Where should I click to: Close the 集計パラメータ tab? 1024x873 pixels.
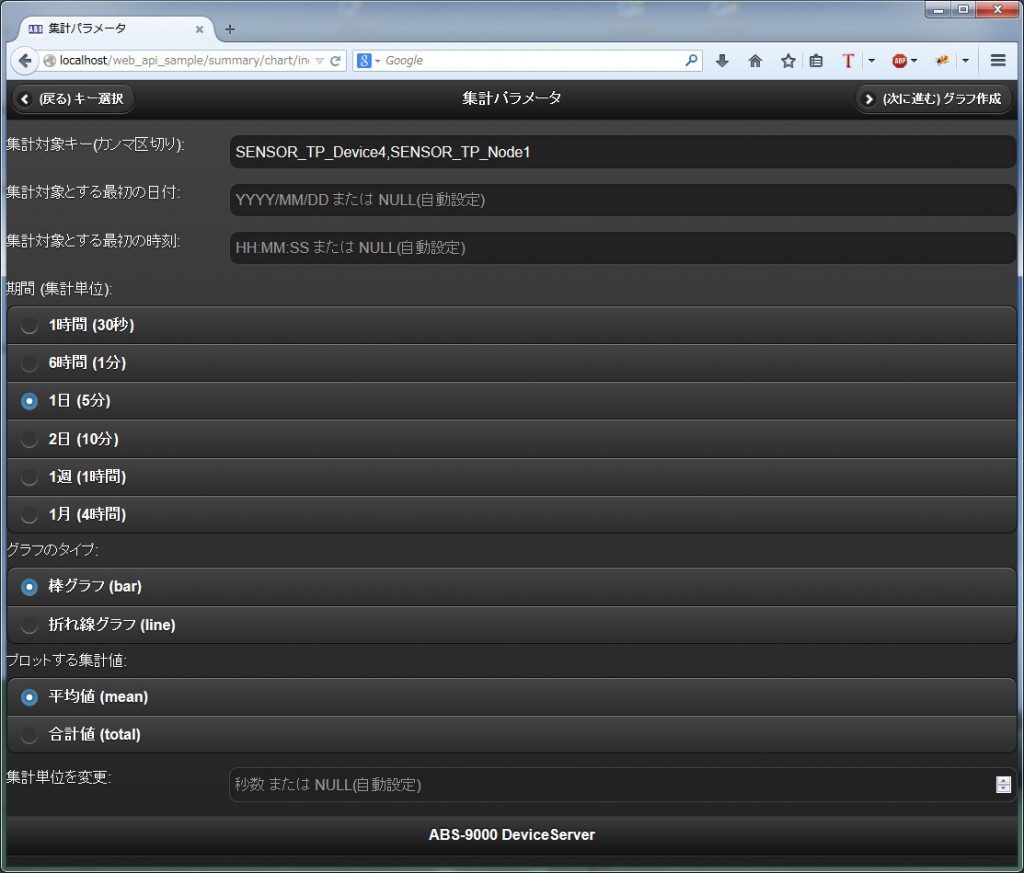[x=200, y=29]
